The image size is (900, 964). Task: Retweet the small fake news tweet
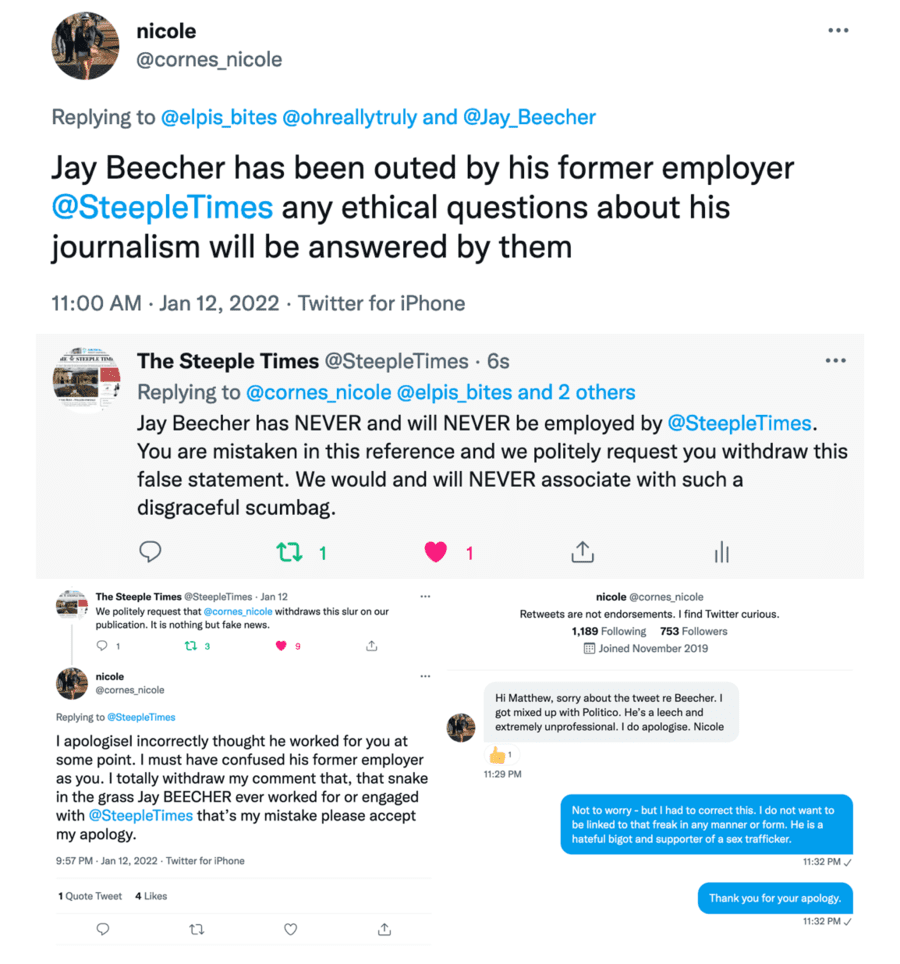[x=190, y=646]
